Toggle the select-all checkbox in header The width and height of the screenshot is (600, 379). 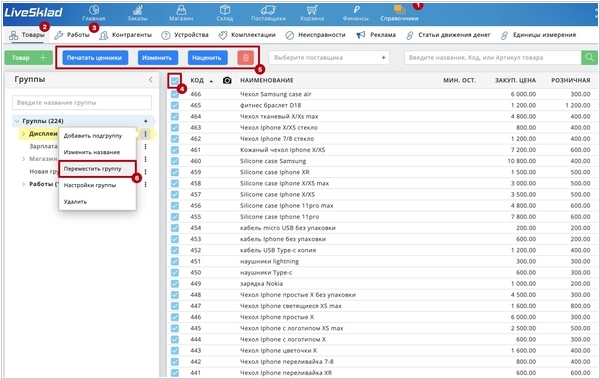(x=175, y=80)
